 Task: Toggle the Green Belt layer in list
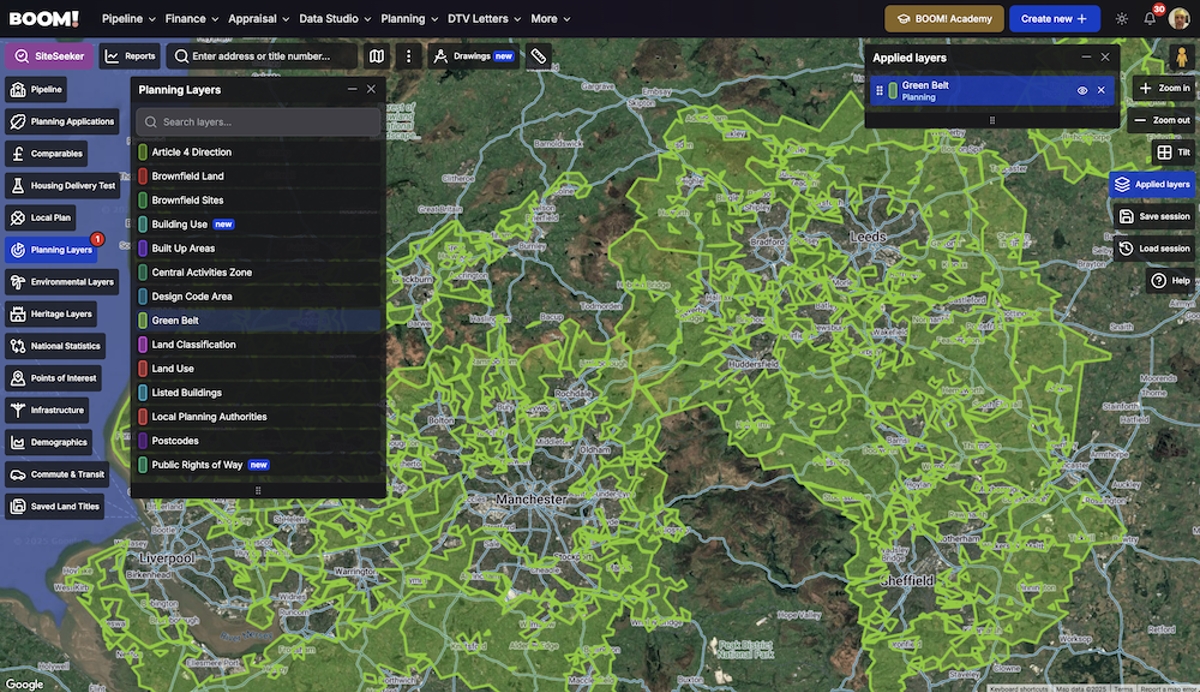[258, 320]
